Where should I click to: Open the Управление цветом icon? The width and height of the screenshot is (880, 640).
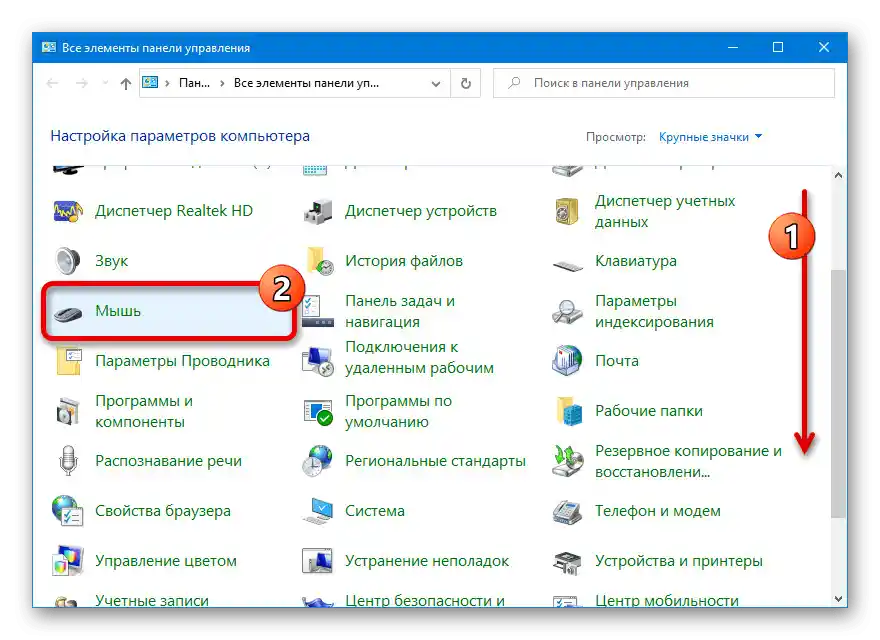[68, 561]
